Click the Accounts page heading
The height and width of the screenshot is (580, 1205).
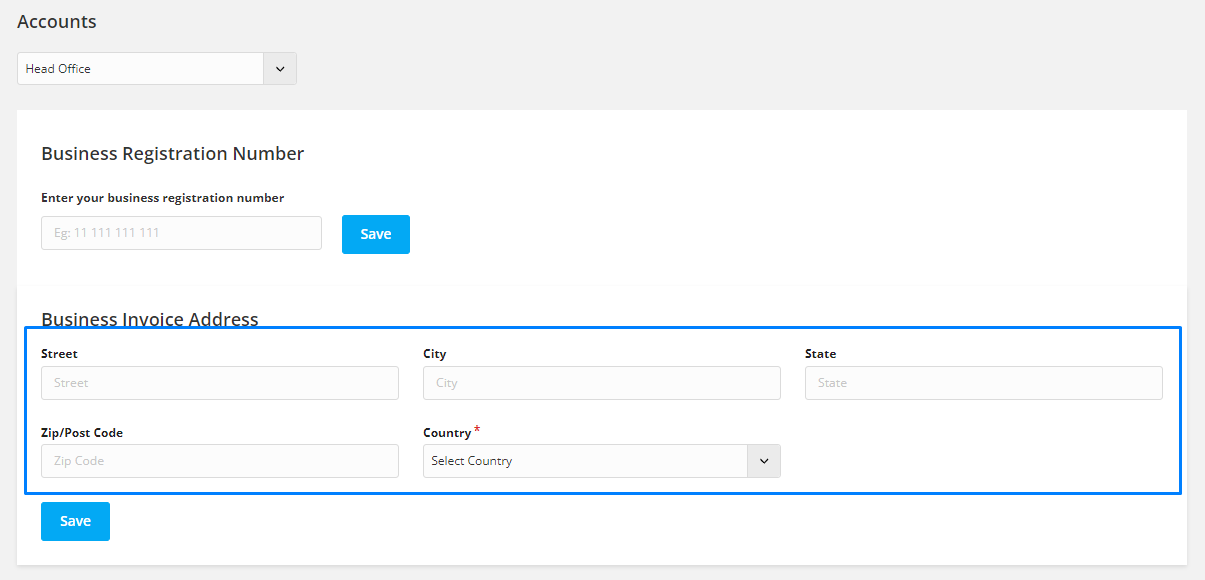click(x=57, y=21)
